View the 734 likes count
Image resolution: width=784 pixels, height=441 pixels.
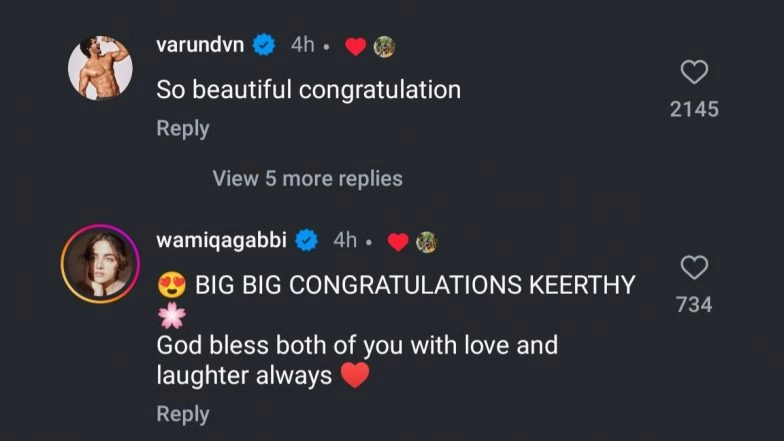694,304
